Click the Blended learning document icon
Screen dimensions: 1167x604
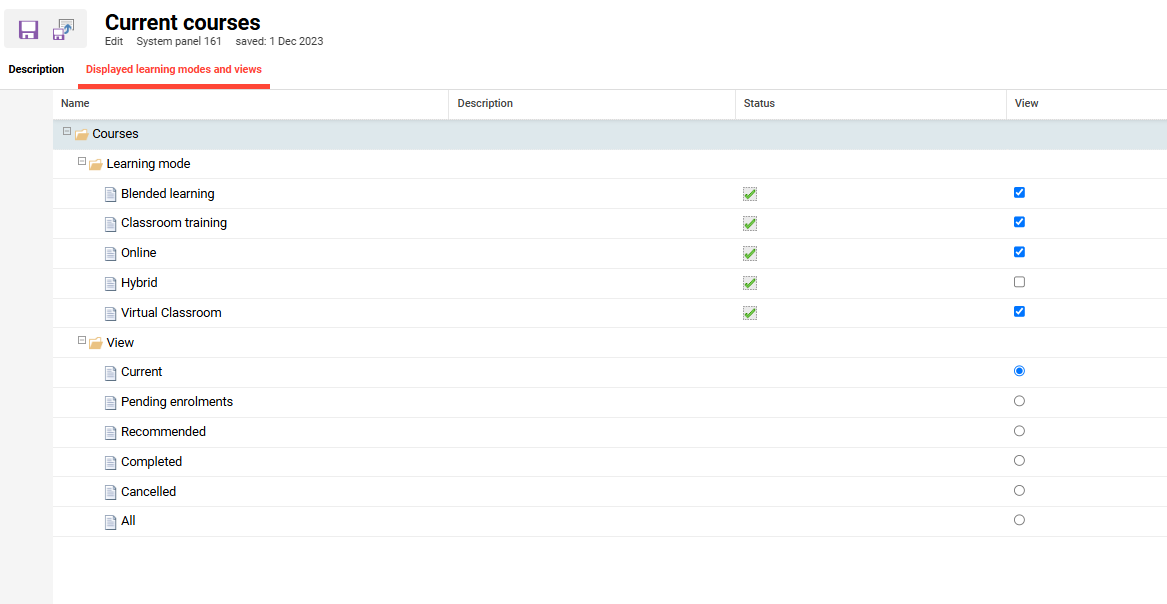(x=111, y=194)
